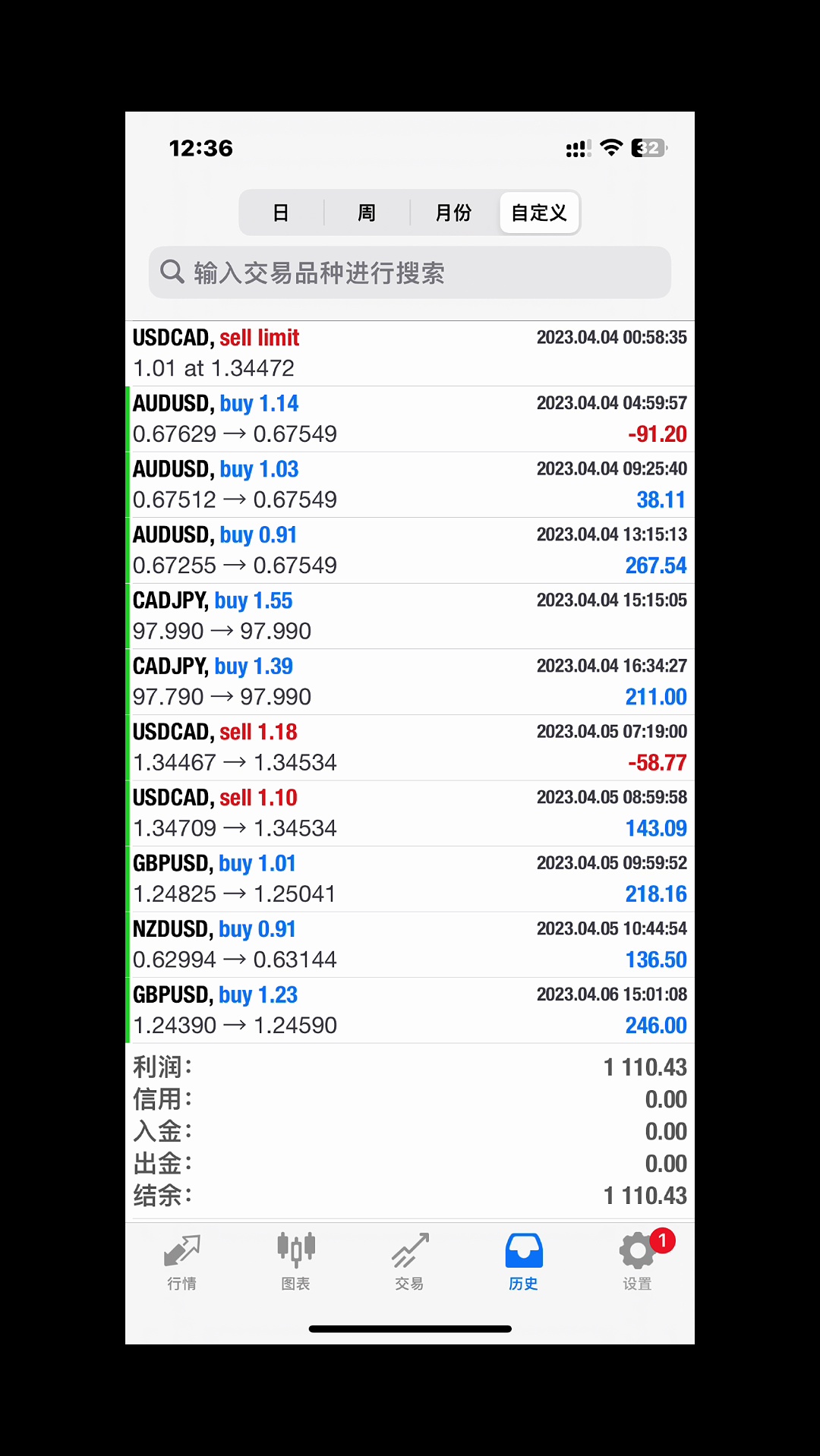Switch to the 月份 period tab

pyautogui.click(x=453, y=213)
